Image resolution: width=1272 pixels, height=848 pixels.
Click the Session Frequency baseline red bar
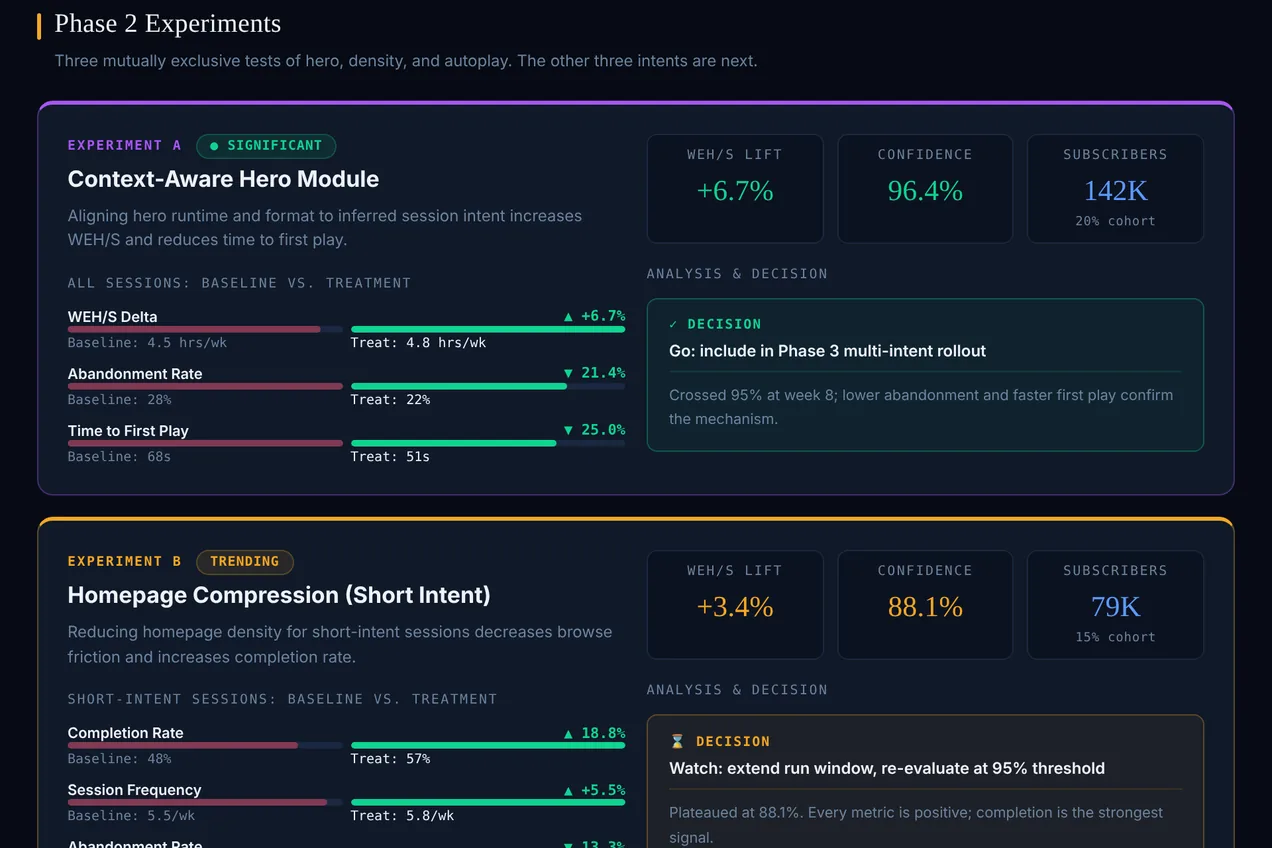tap(197, 802)
